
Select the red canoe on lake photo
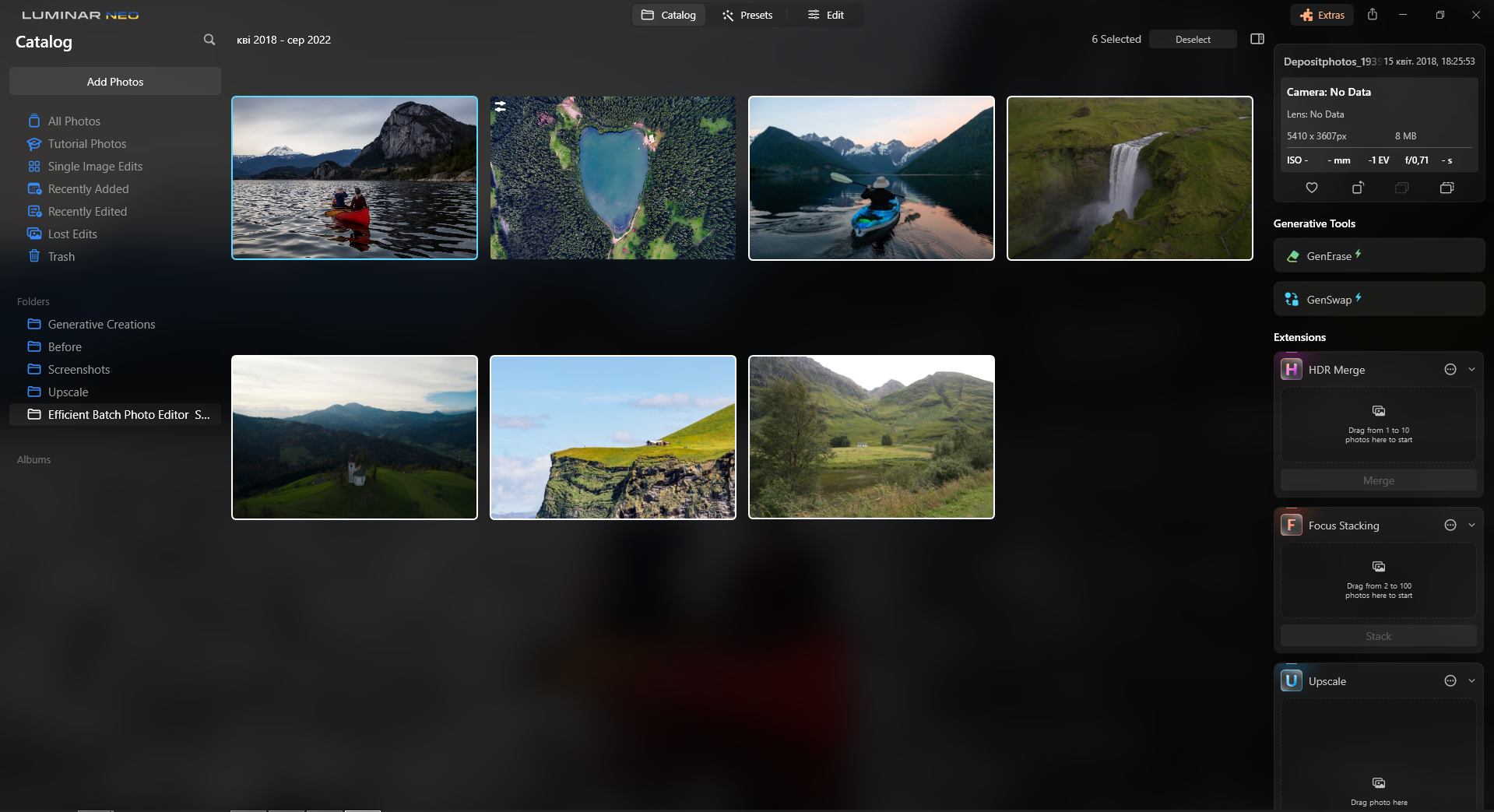coord(354,178)
